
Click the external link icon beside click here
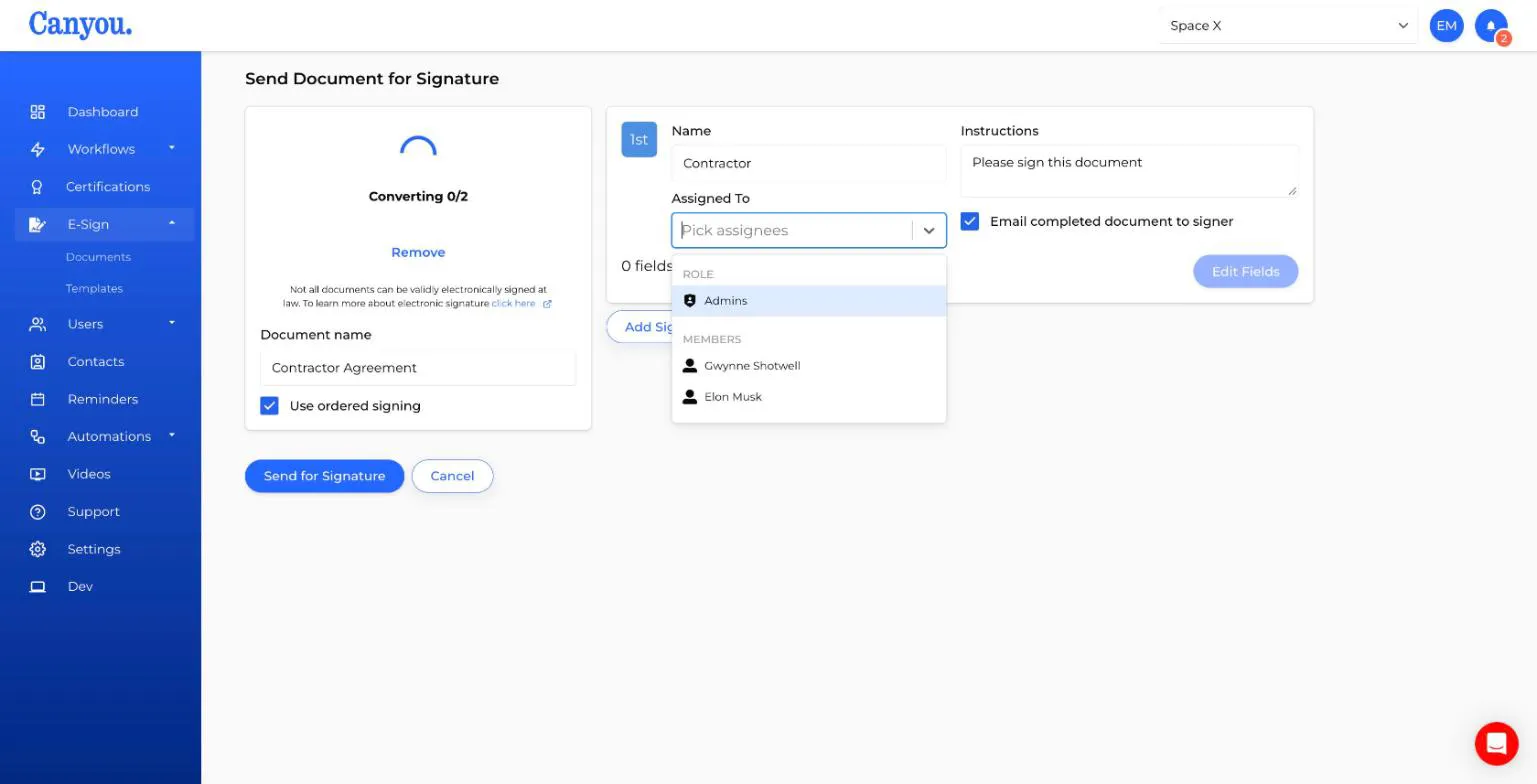(x=547, y=304)
